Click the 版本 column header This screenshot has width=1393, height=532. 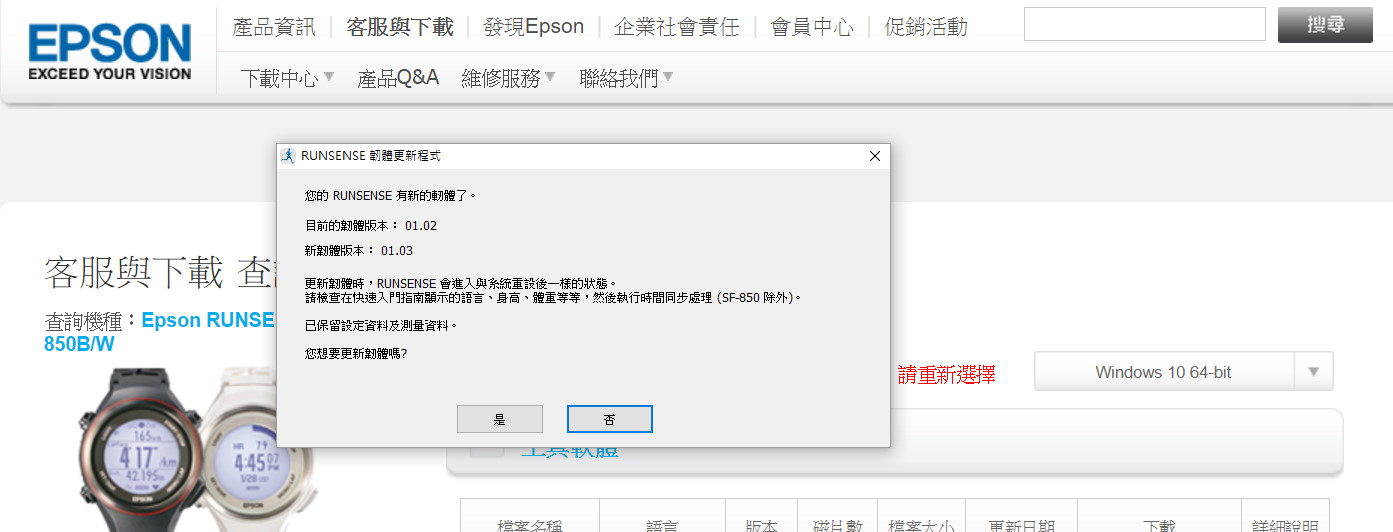pos(761,526)
